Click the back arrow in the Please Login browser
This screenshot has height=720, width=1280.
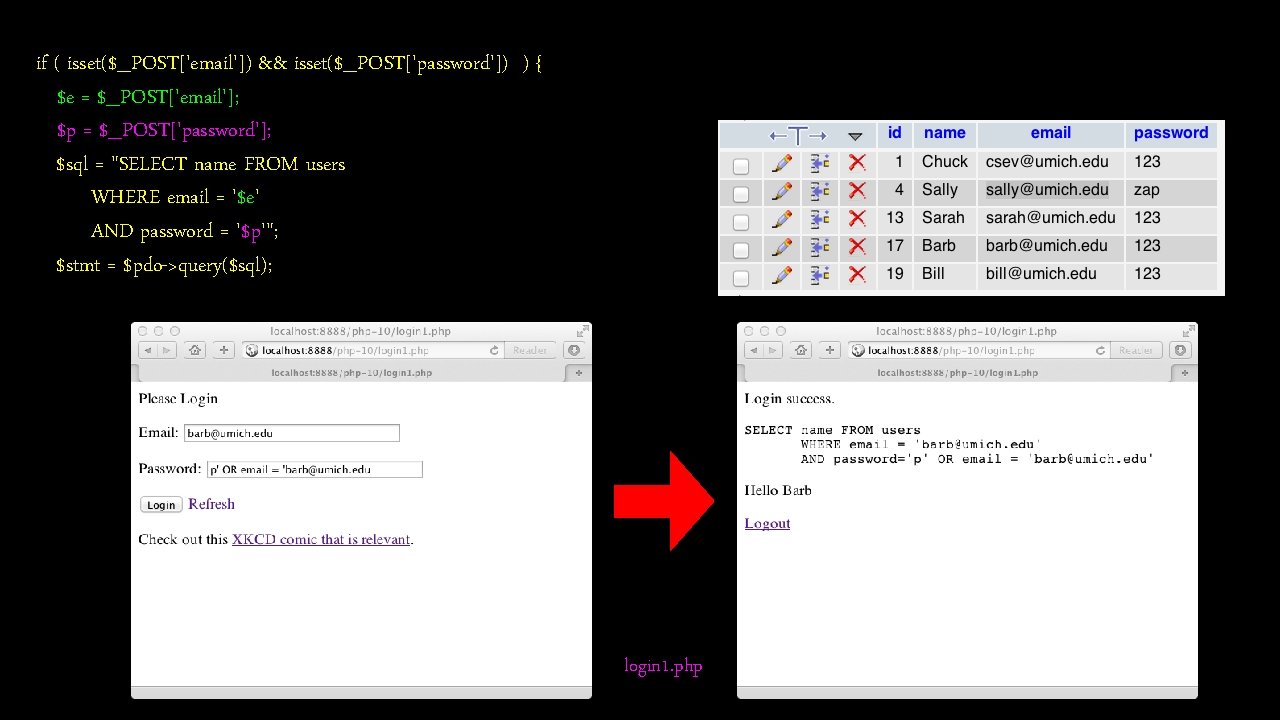147,350
